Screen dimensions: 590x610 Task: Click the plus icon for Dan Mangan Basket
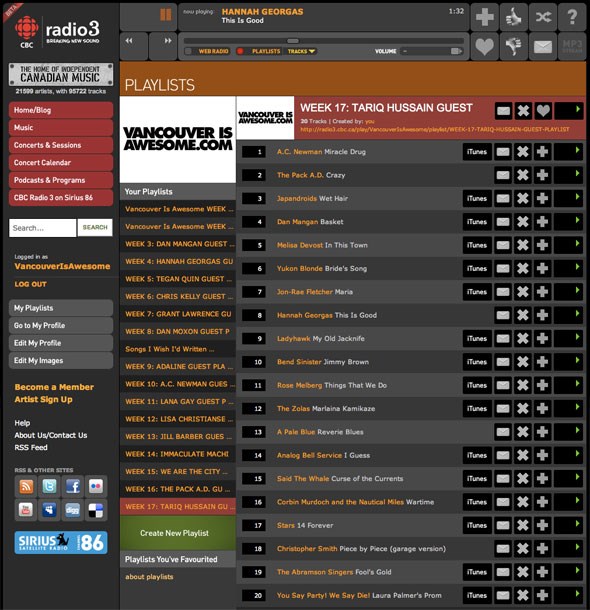(542, 222)
